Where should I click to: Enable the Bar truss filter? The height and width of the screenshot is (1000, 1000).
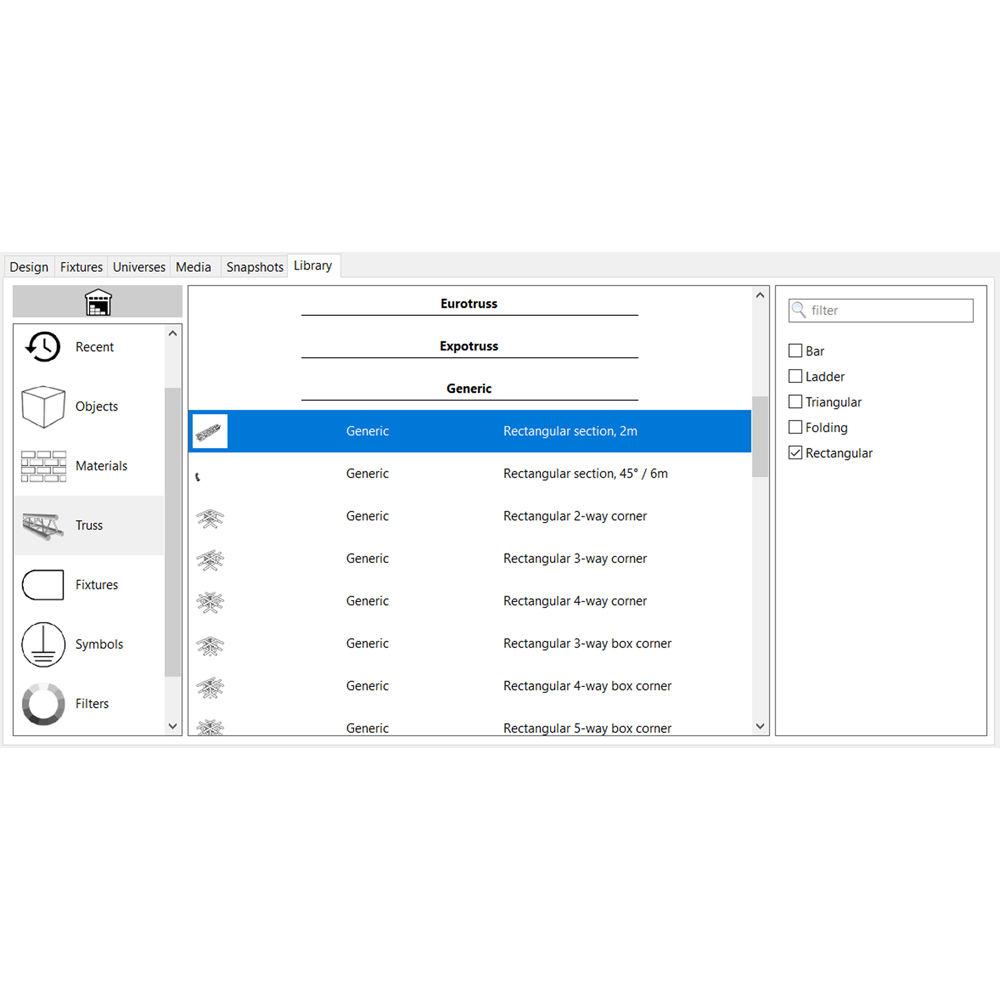click(x=795, y=351)
